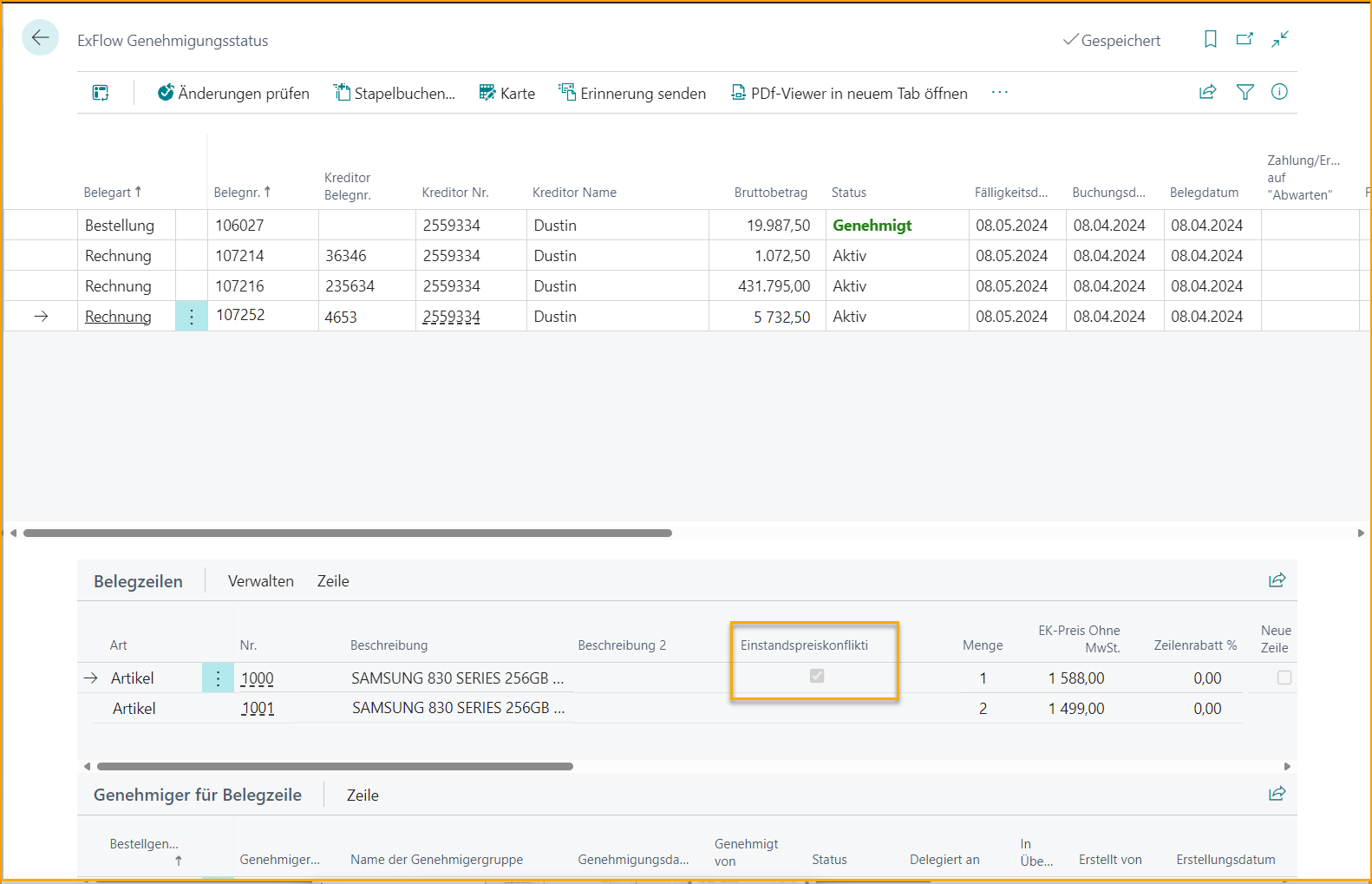Open row menu for Artikel 1000 line
The width and height of the screenshot is (1372, 884).
[x=218, y=678]
